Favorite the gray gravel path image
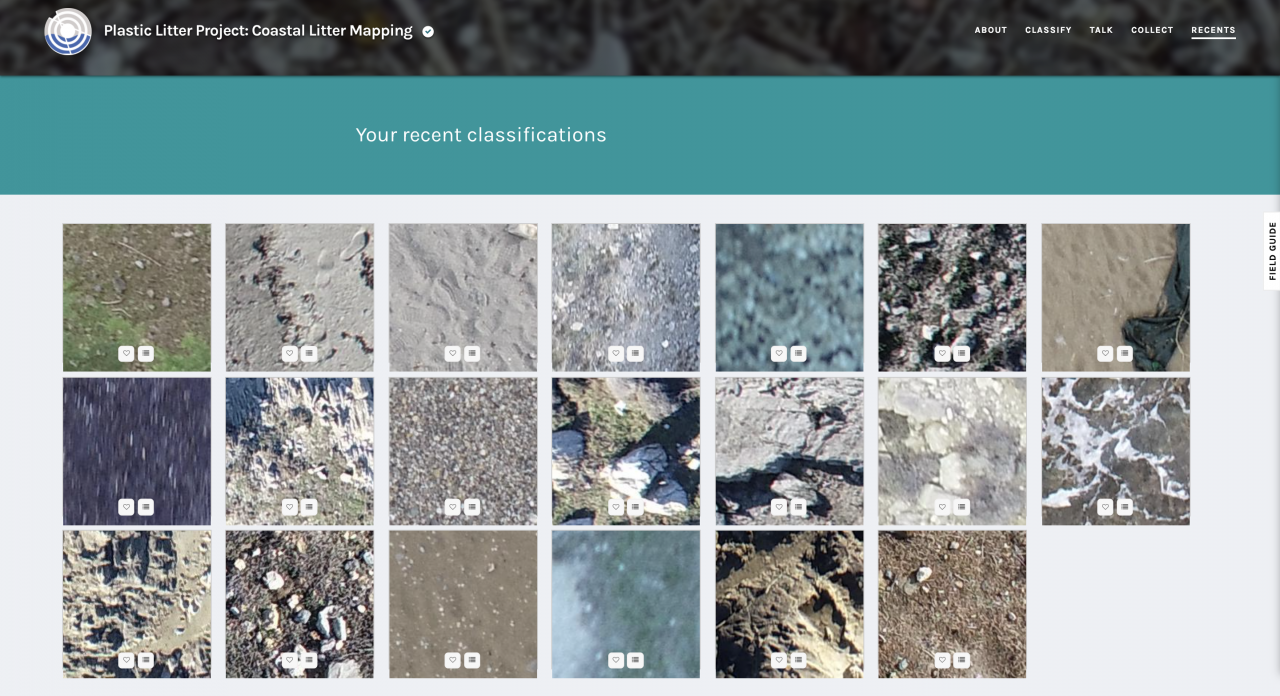Screen dimensions: 1280x696 tap(616, 353)
